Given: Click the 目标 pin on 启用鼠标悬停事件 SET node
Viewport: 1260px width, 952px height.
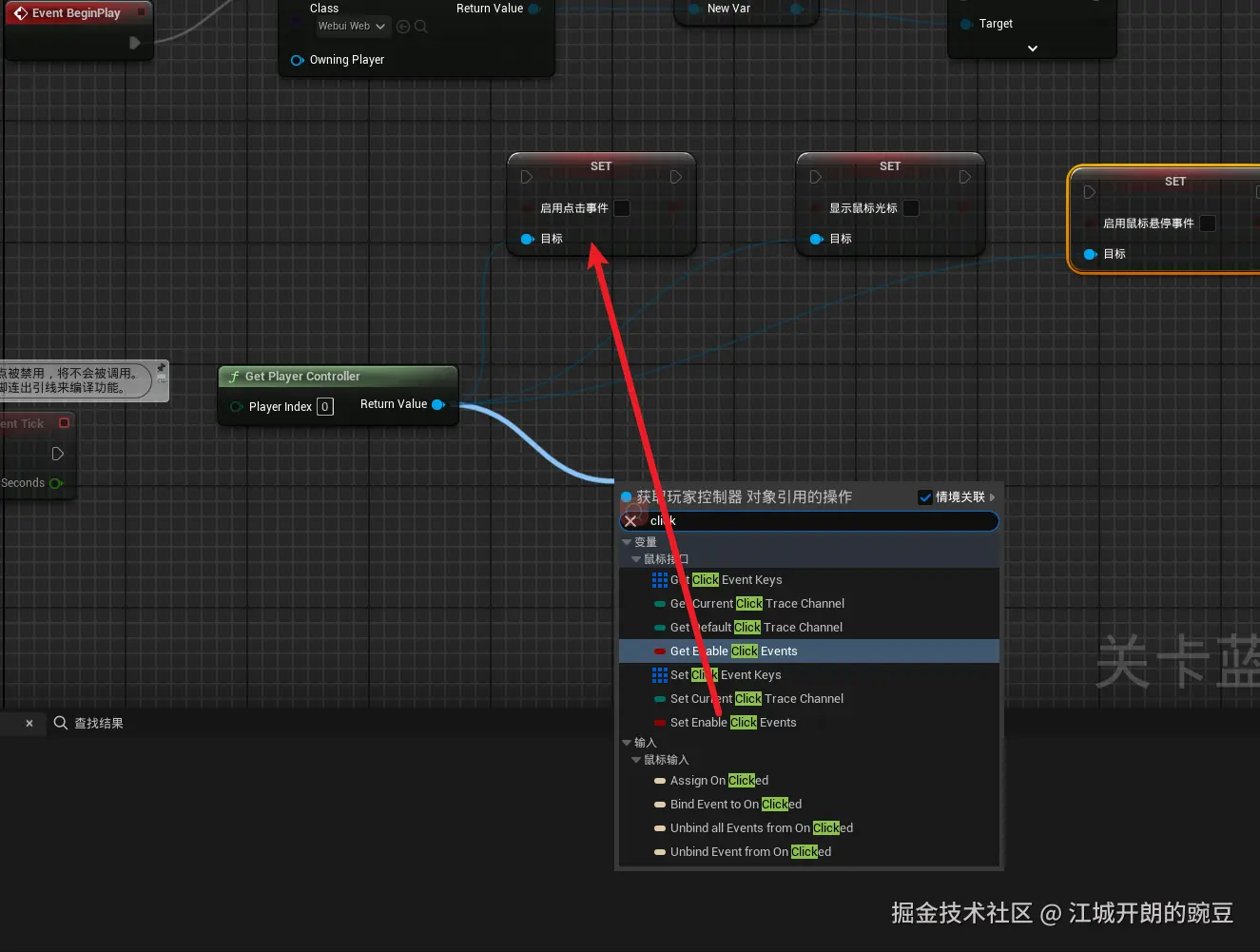Looking at the screenshot, I should [x=1090, y=254].
